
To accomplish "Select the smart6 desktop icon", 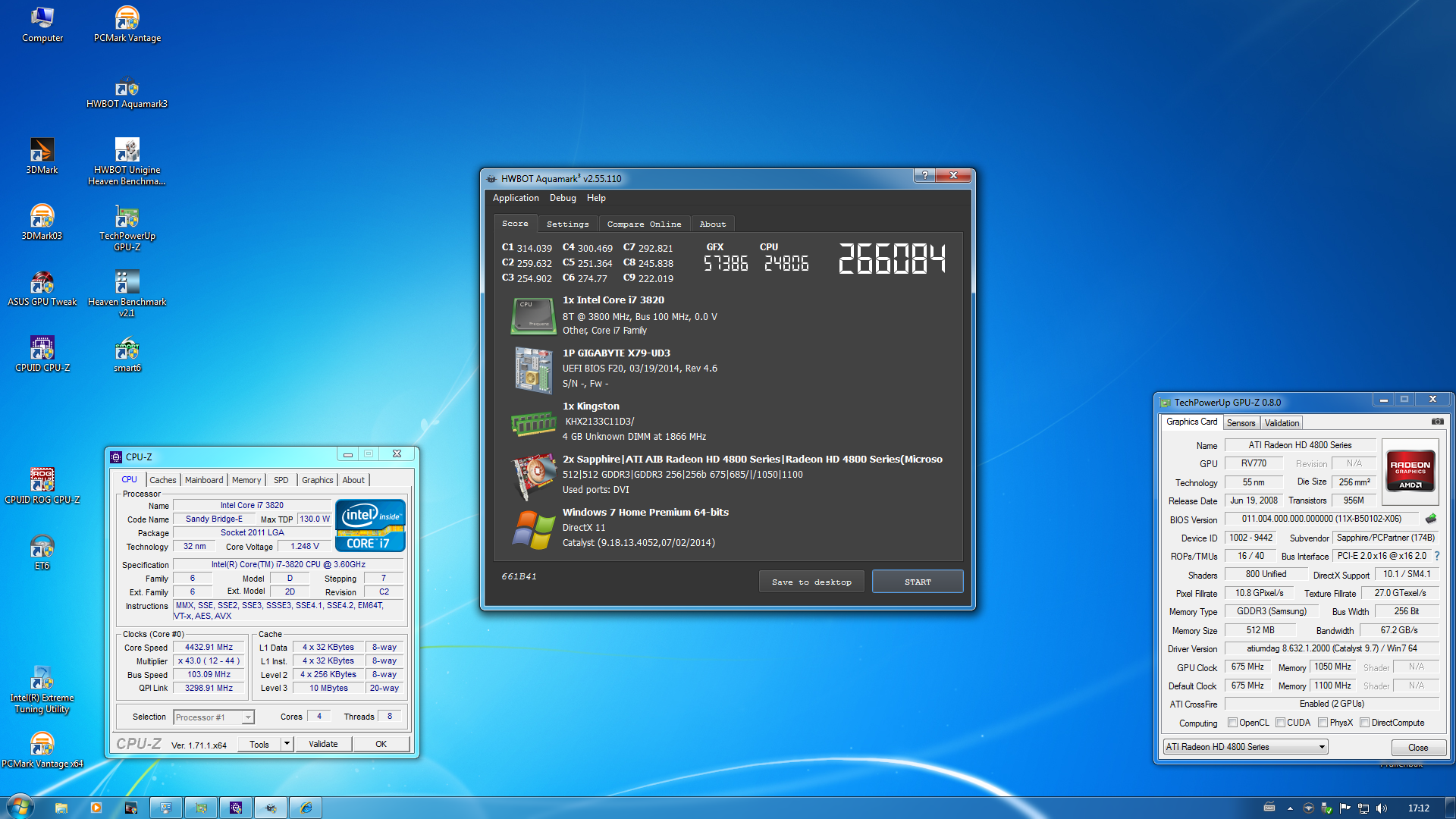I will click(x=127, y=355).
